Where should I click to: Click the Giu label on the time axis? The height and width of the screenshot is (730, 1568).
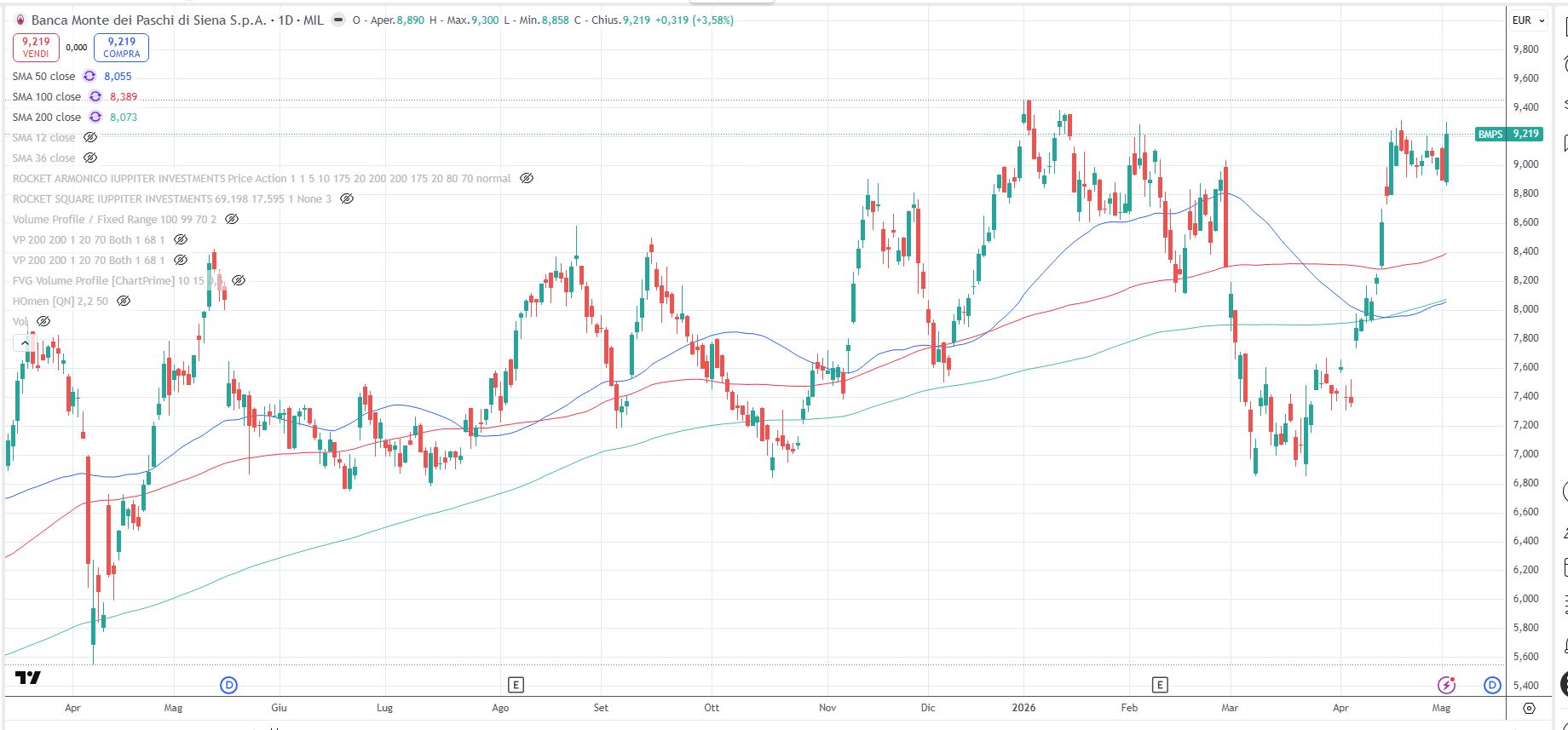click(279, 708)
